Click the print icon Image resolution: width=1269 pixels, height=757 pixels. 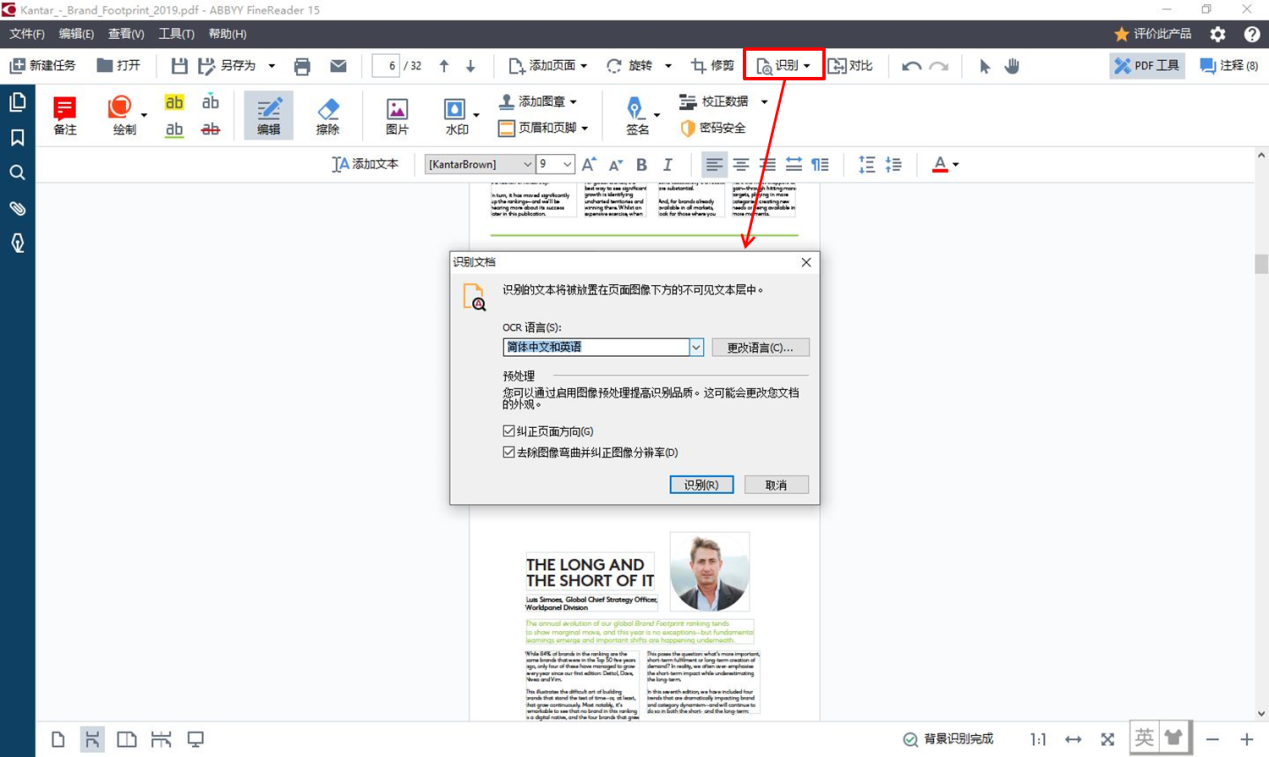tap(302, 66)
